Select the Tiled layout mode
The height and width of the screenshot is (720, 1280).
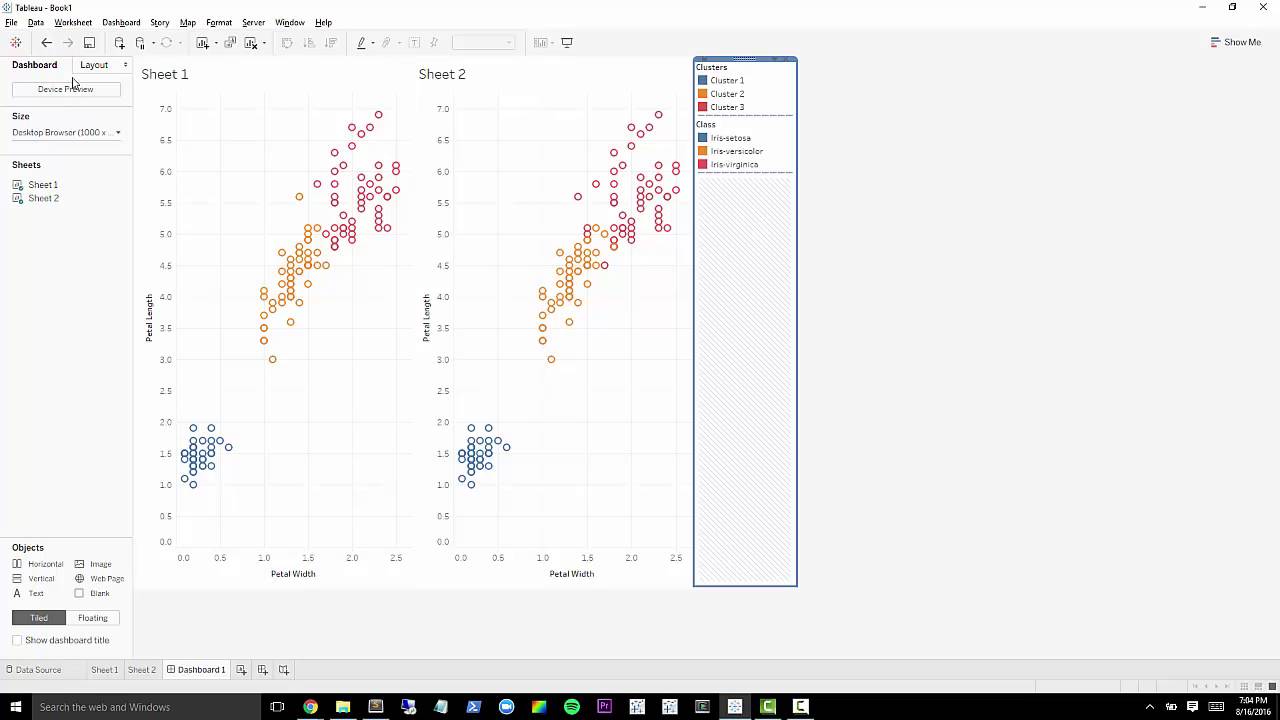tap(39, 618)
